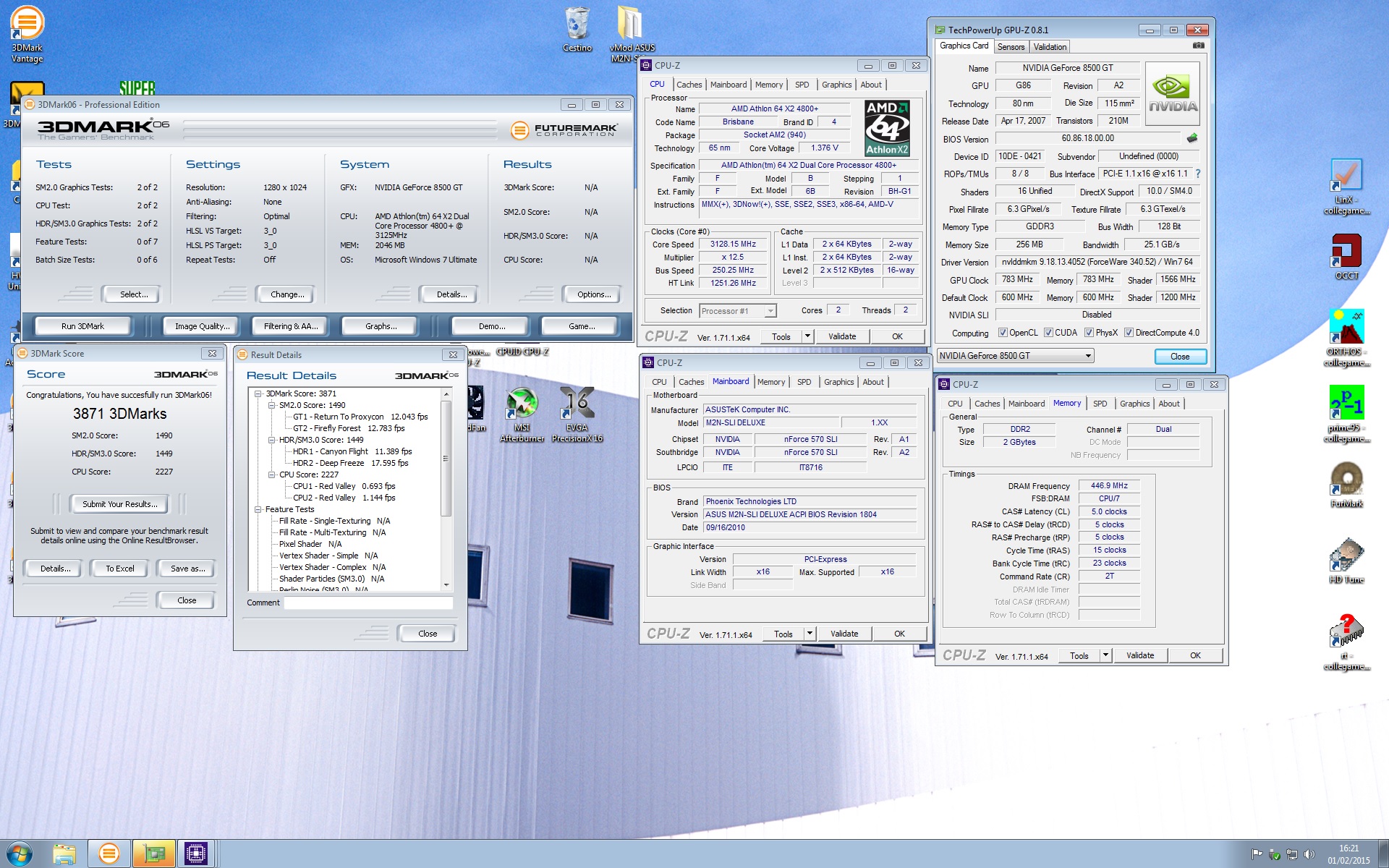This screenshot has height=868, width=1389.
Task: Open the Graphics tab in CPU-Z Memory window
Action: point(1134,404)
